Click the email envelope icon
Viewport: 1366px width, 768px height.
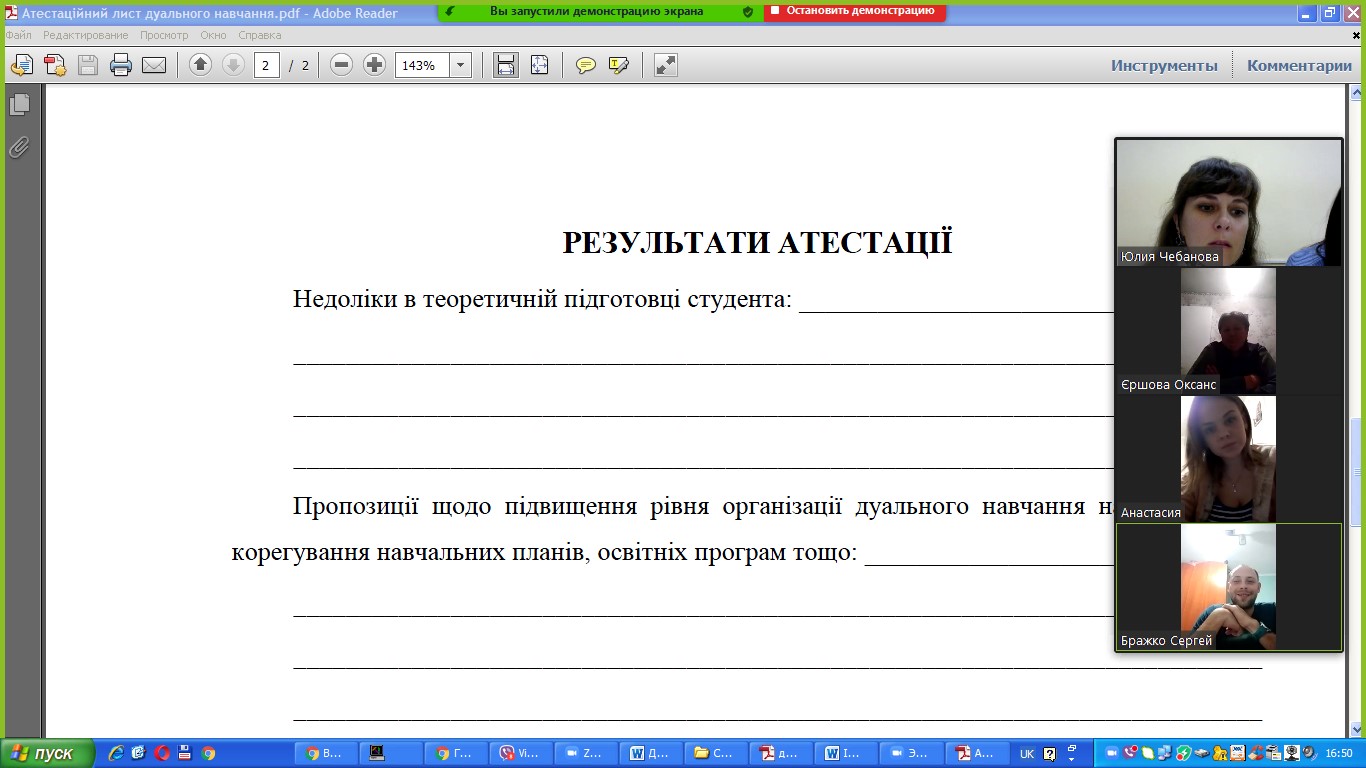point(153,66)
